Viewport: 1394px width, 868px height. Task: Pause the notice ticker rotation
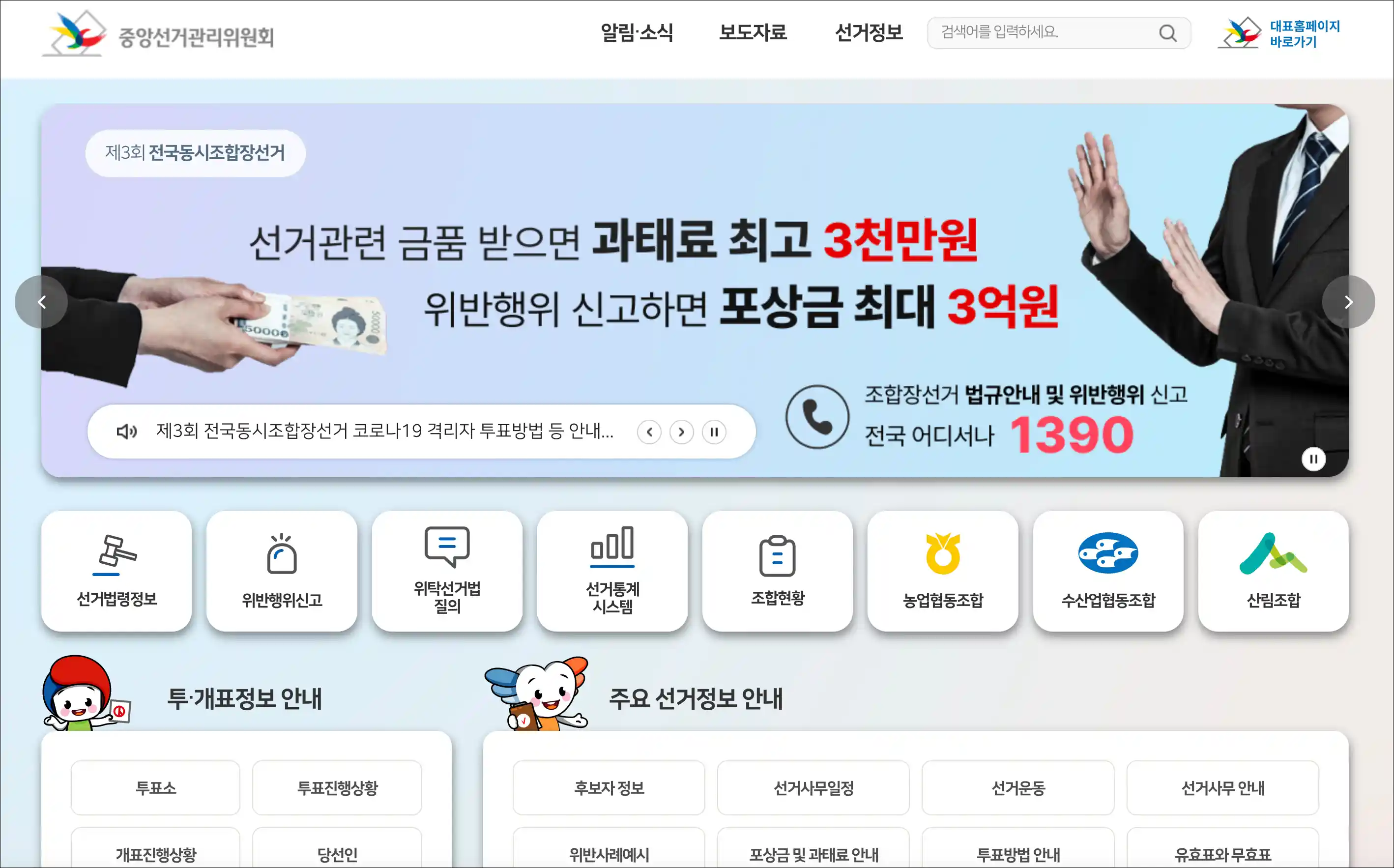pyautogui.click(x=714, y=432)
